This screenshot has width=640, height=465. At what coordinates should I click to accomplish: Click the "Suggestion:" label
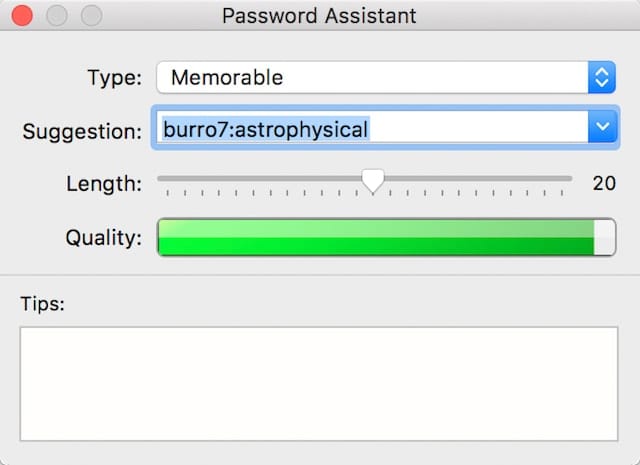[82, 131]
